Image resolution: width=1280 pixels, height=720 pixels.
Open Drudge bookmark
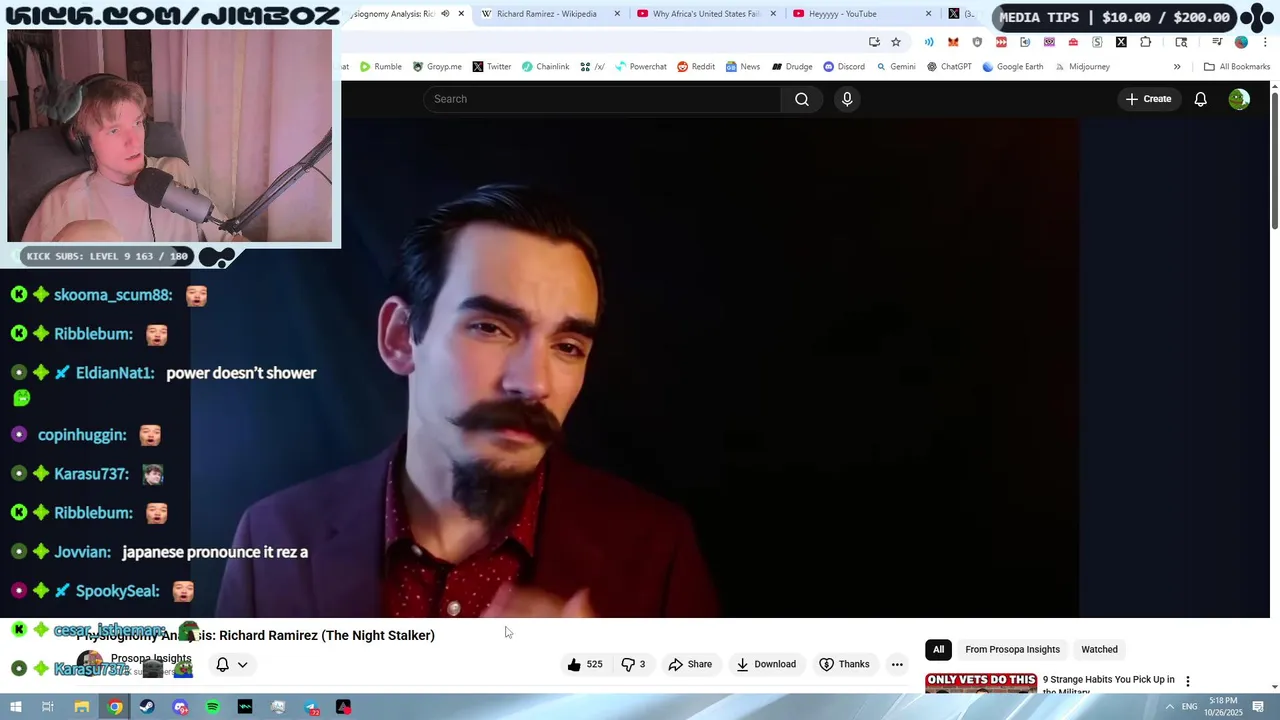(x=792, y=67)
